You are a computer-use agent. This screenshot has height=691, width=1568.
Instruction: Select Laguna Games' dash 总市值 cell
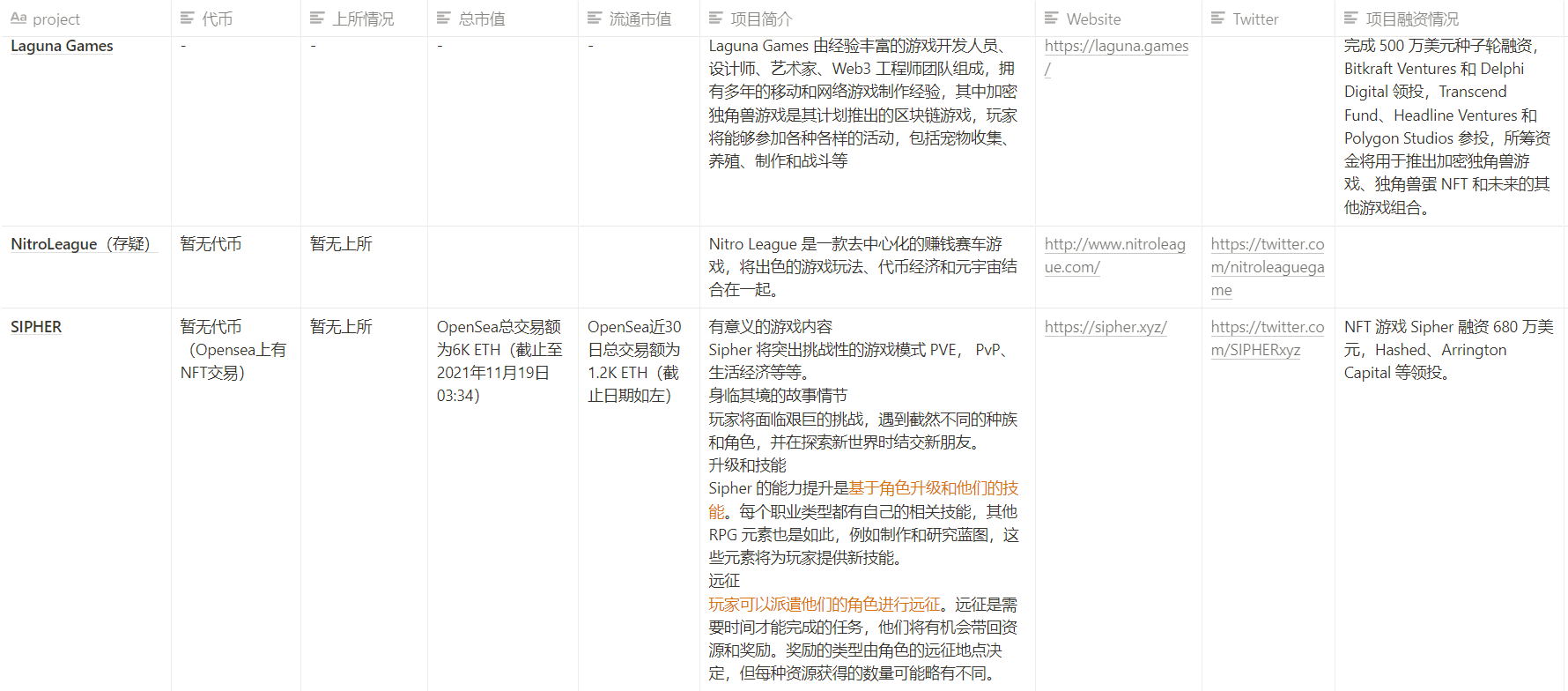pos(503,131)
